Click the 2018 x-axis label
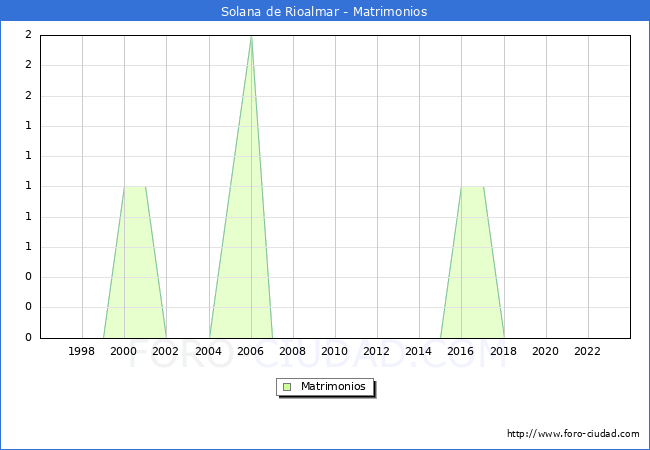650x450 pixels. pos(504,351)
